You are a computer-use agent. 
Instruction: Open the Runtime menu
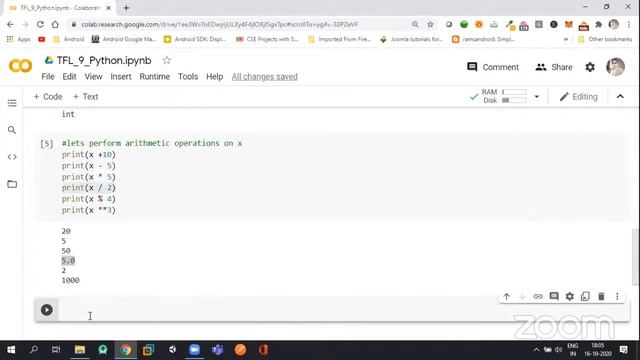coord(154,77)
